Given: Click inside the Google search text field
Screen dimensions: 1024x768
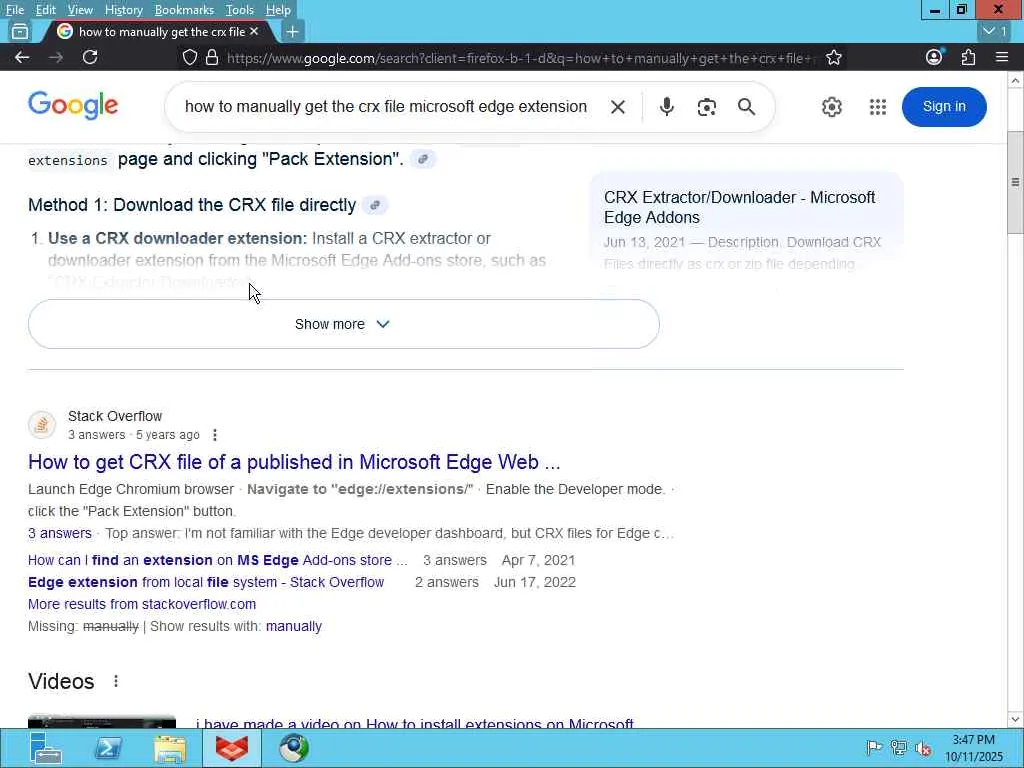Looking at the screenshot, I should click(385, 106).
